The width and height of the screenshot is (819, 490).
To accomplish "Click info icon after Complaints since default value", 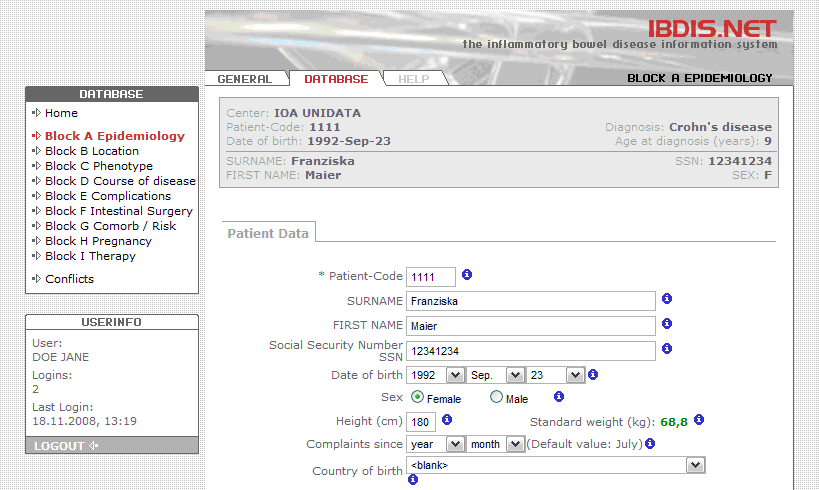I will click(x=650, y=444).
